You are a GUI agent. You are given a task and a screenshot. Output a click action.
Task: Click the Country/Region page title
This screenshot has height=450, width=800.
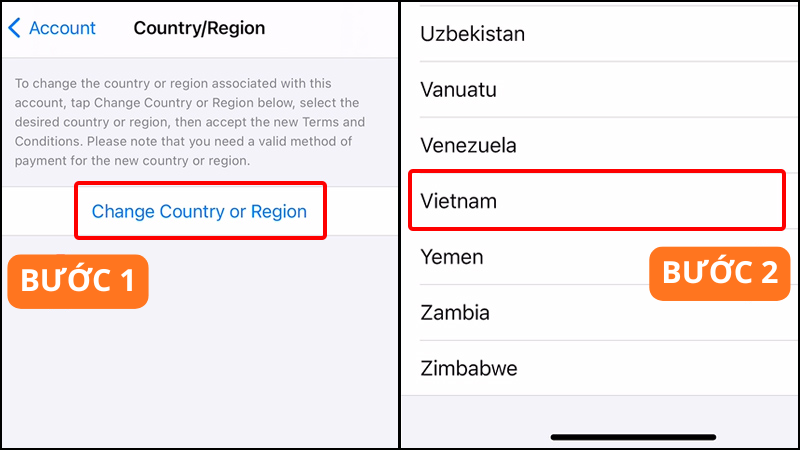tap(200, 28)
